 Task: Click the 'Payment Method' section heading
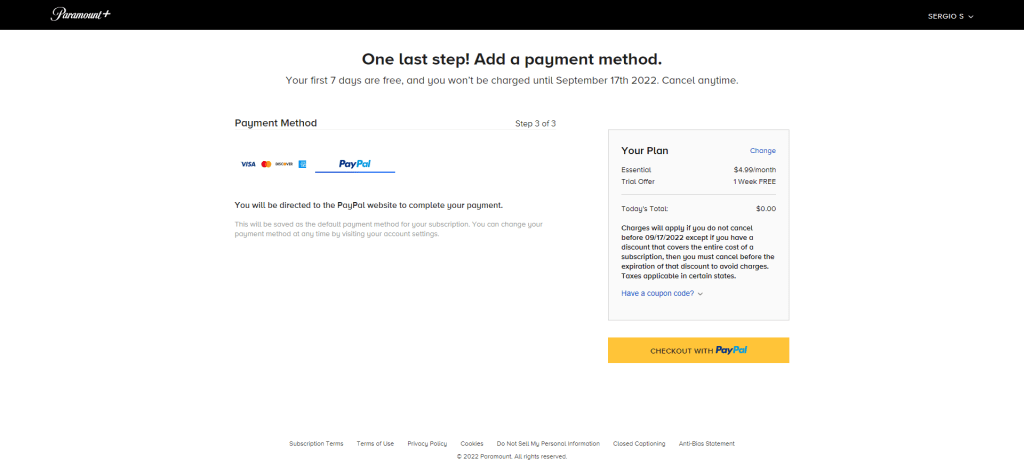pos(276,123)
